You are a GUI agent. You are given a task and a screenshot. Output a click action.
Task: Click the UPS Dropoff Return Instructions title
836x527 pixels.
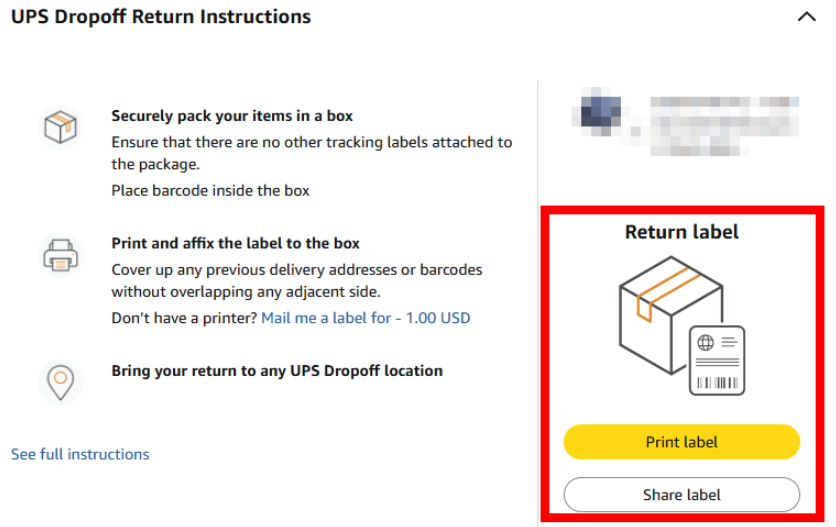pos(161,17)
